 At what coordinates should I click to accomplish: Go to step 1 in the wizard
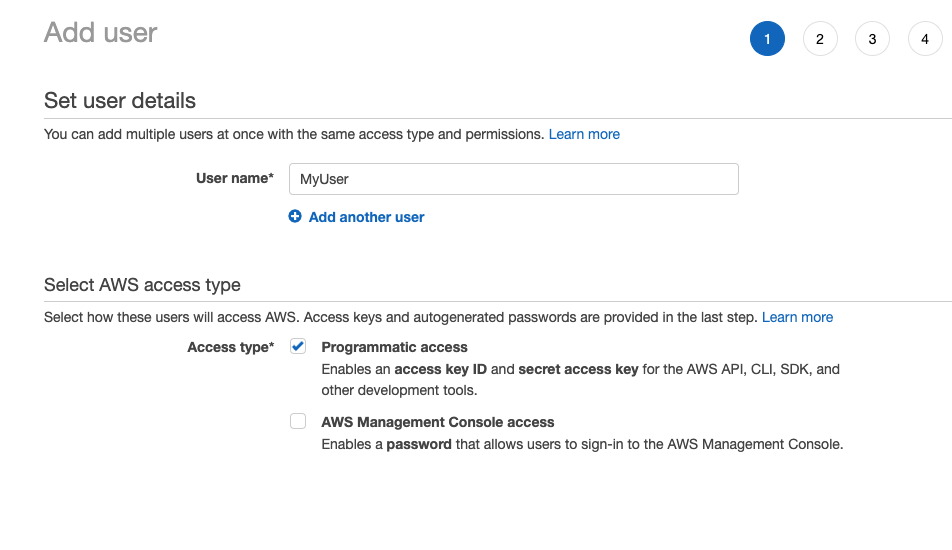(x=767, y=39)
